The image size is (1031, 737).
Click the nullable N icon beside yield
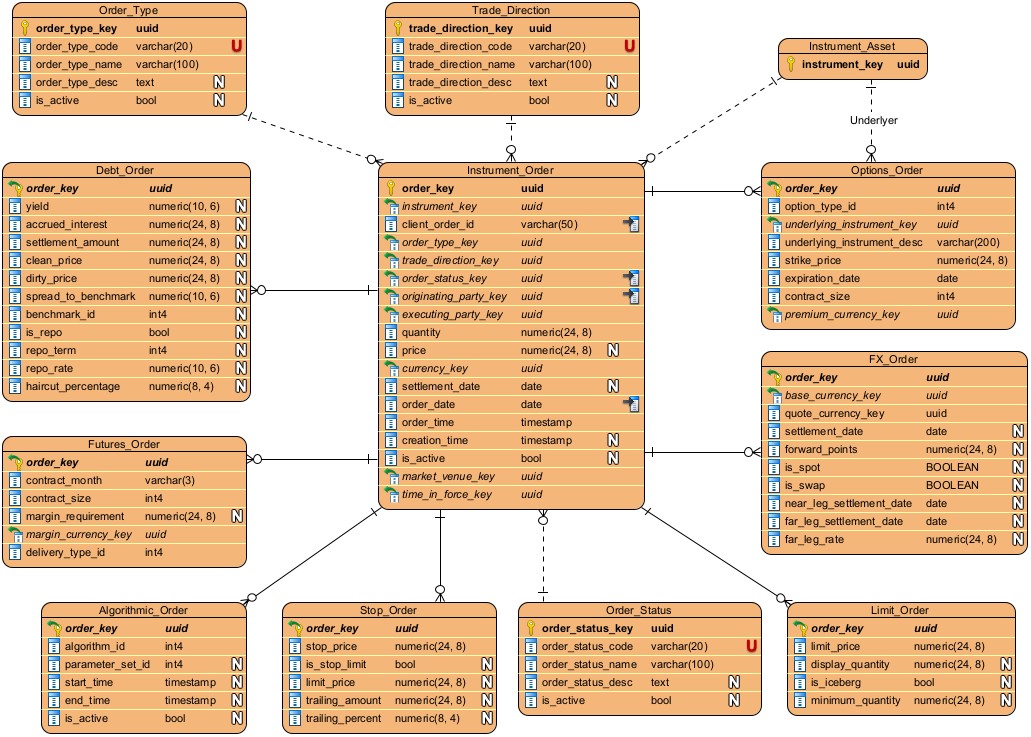click(x=240, y=206)
